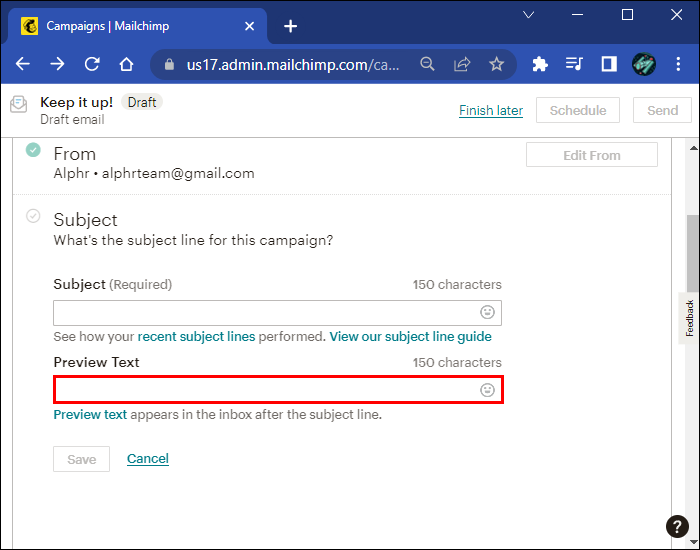Maximize the browser window
The width and height of the screenshot is (700, 550).
click(627, 15)
